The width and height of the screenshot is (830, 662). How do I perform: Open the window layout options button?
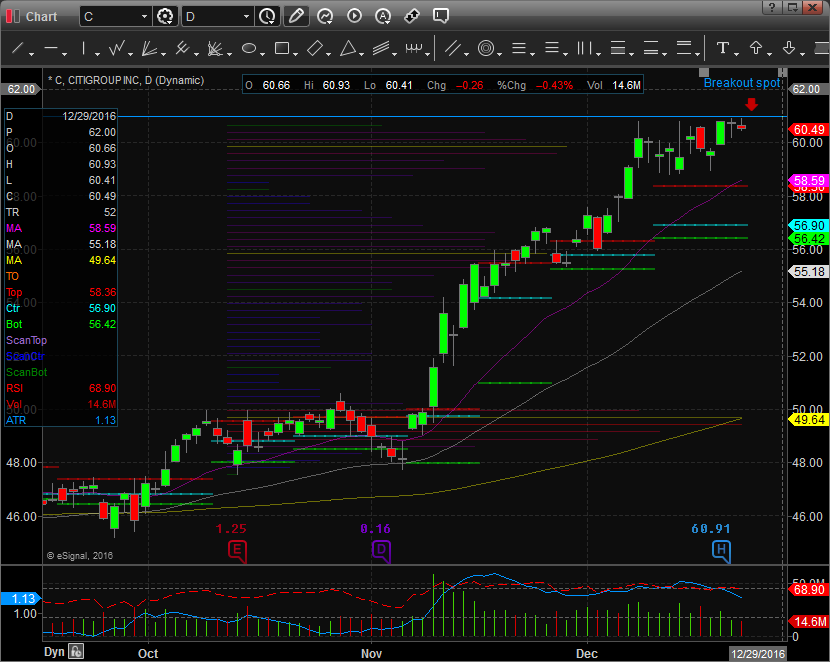tap(792, 7)
